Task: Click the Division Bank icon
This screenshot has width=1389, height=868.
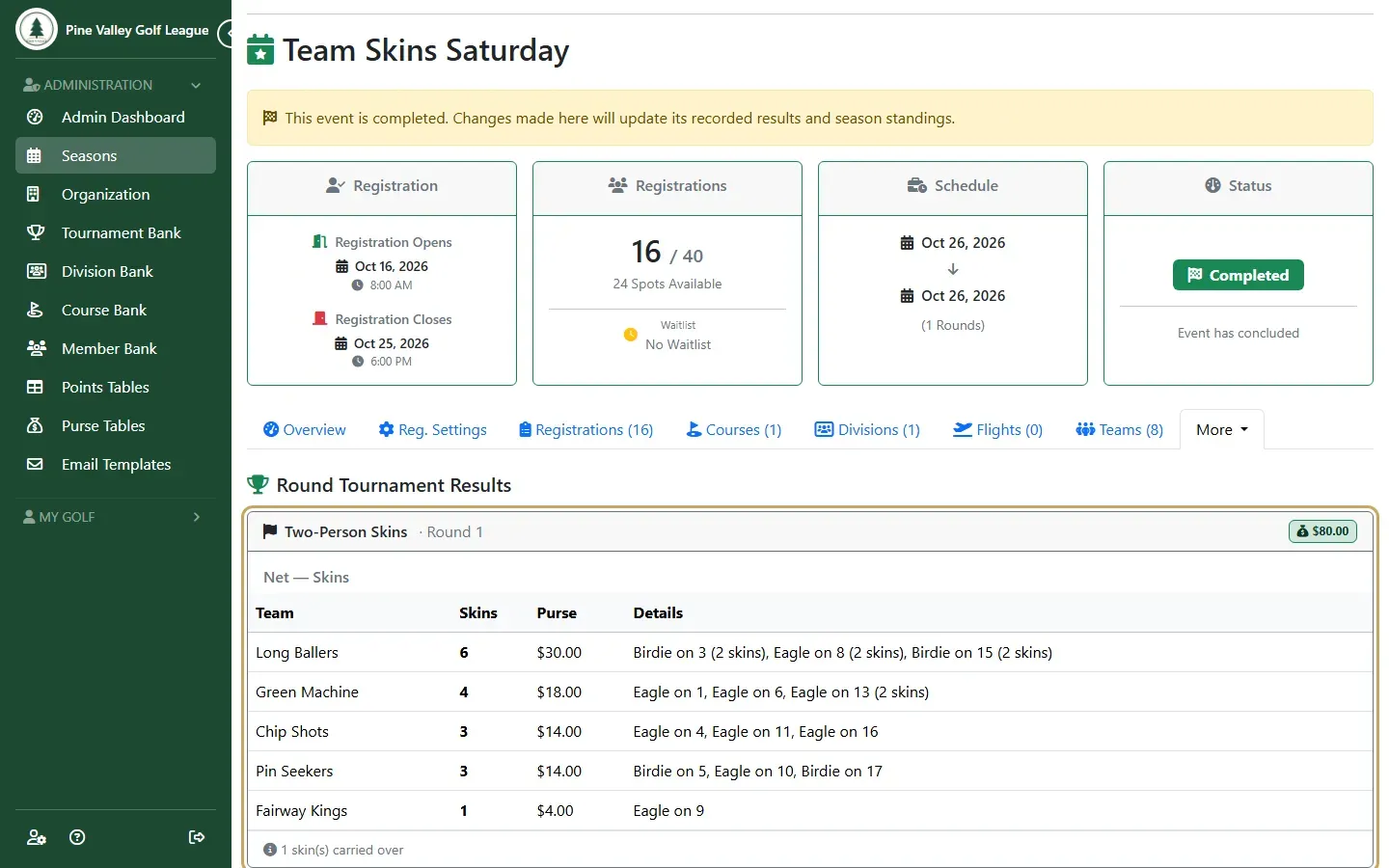Action: click(36, 271)
